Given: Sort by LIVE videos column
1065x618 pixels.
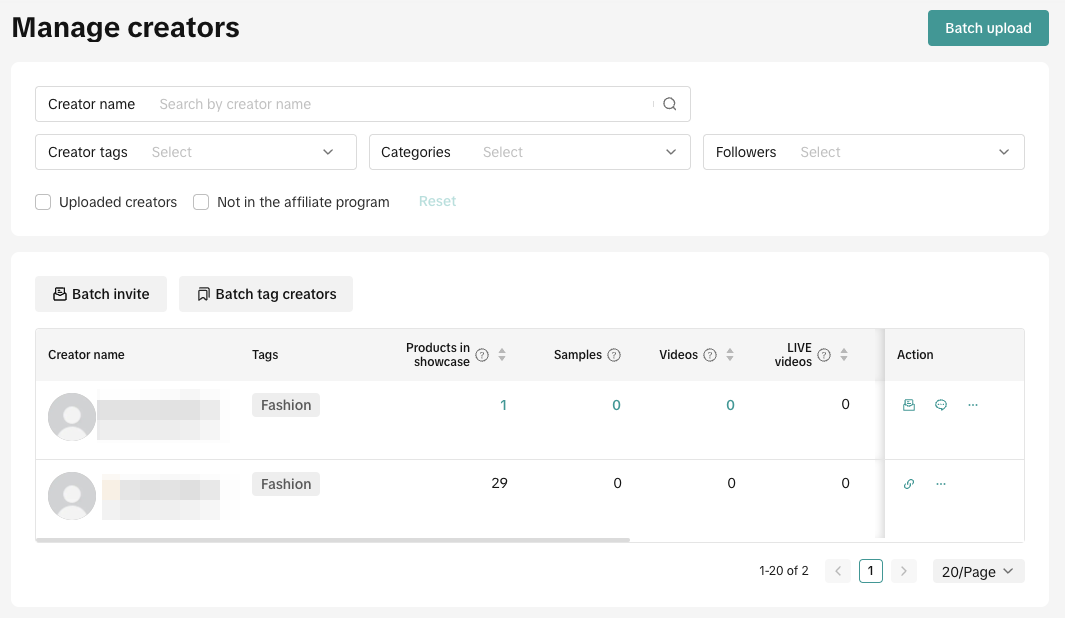Looking at the screenshot, I should pos(844,355).
